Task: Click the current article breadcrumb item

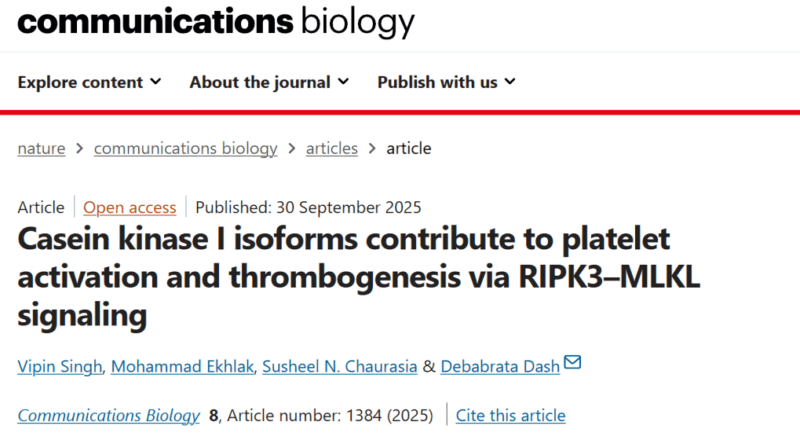Action: click(408, 148)
